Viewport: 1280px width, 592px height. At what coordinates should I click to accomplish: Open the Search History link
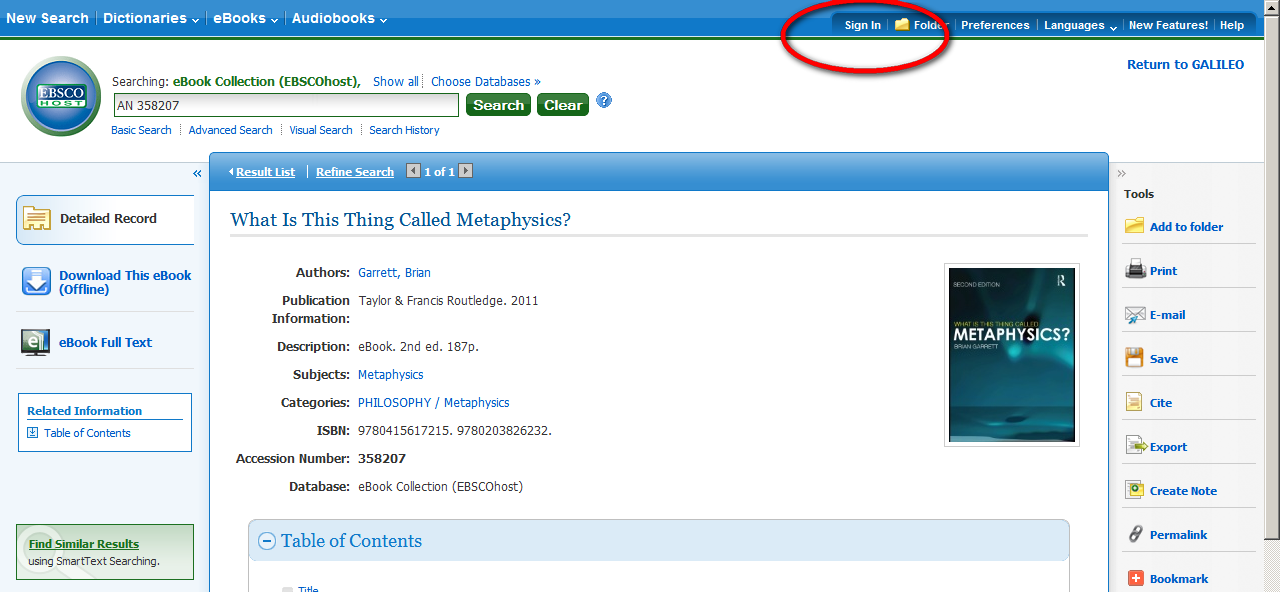tap(404, 130)
